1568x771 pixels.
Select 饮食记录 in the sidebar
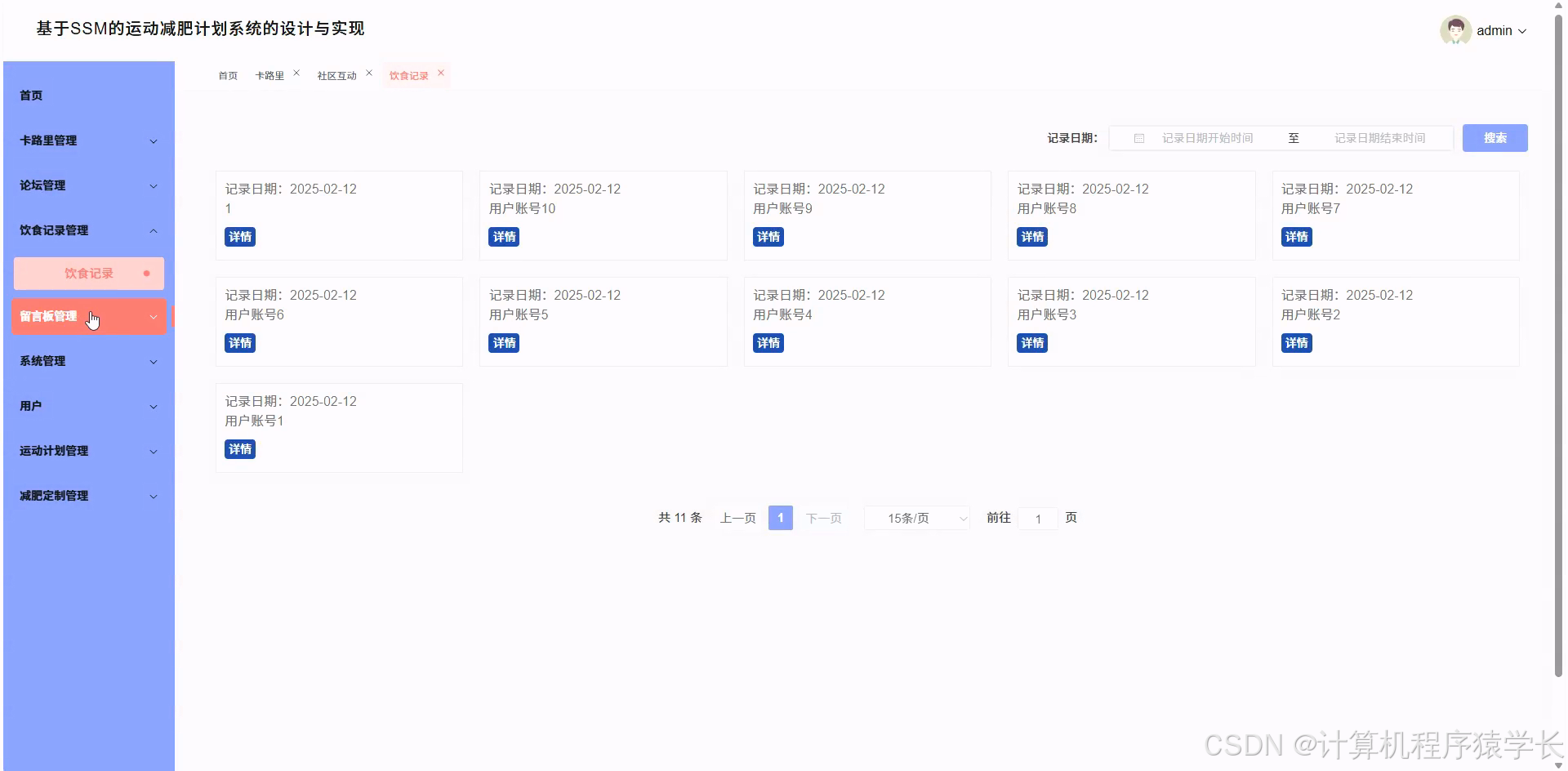click(x=88, y=274)
